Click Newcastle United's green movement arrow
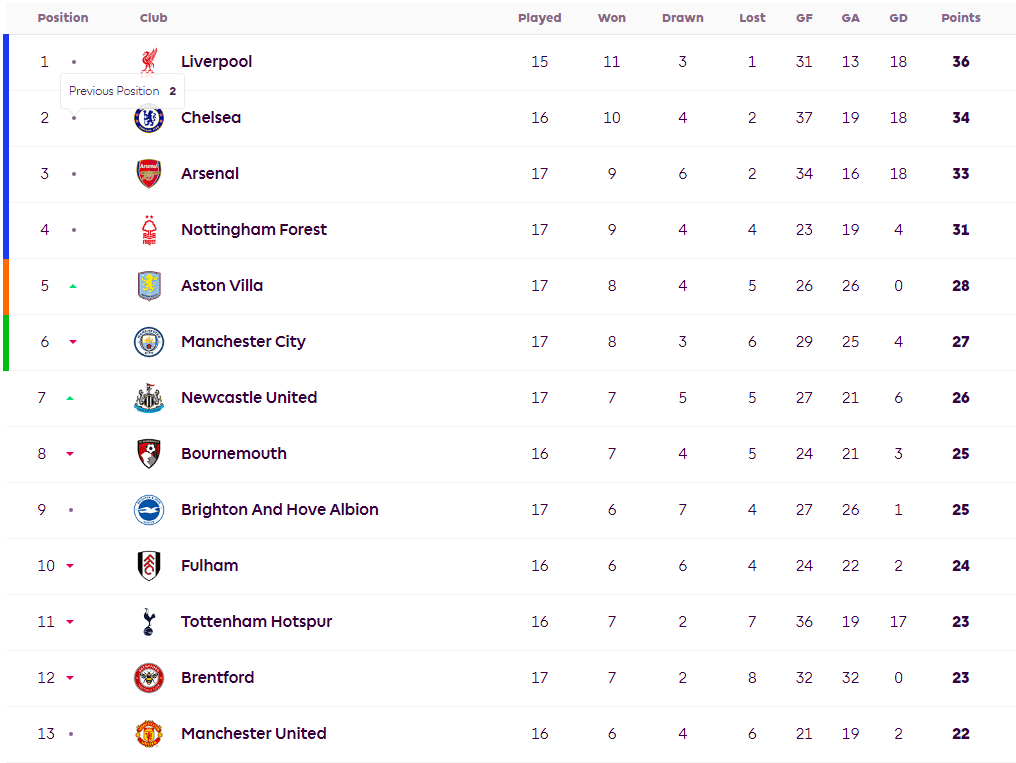Image resolution: width=1016 pixels, height=763 pixels. pos(70,398)
